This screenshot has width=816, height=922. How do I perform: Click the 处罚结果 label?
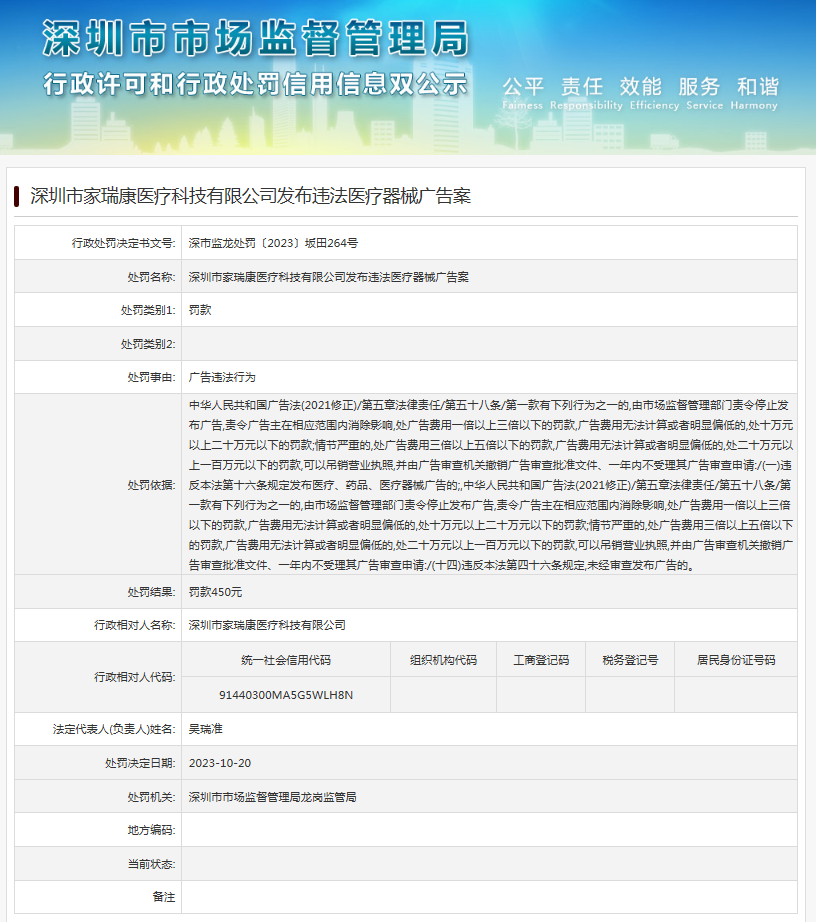pos(151,592)
